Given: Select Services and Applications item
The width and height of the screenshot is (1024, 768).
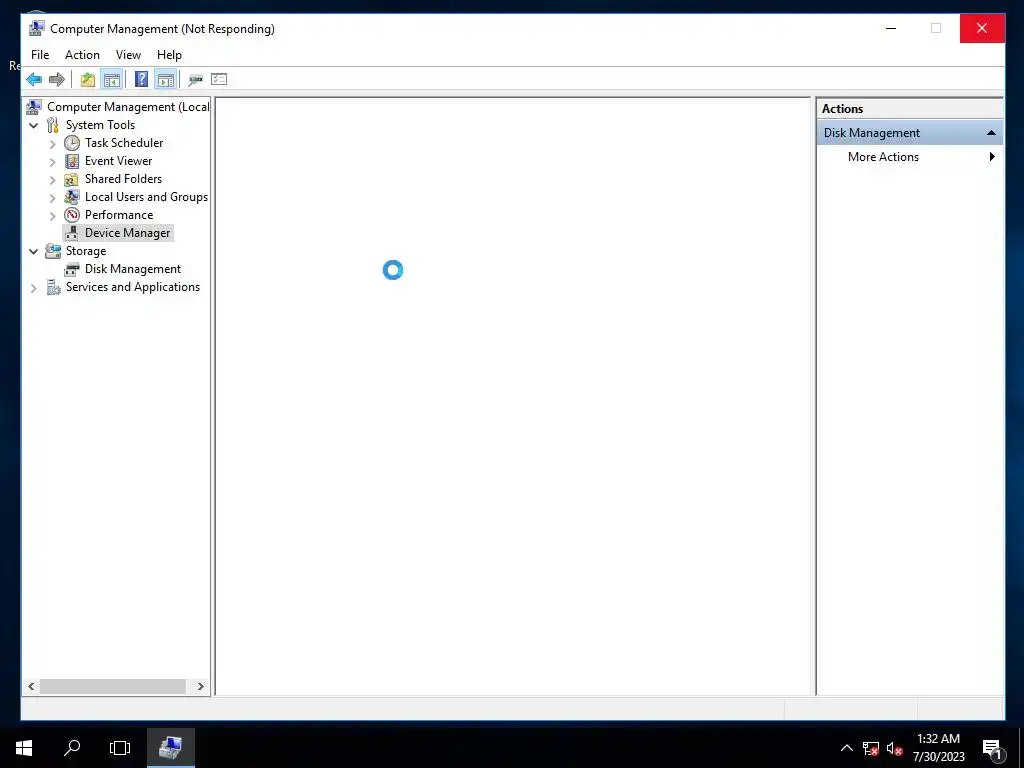Looking at the screenshot, I should pos(133,287).
